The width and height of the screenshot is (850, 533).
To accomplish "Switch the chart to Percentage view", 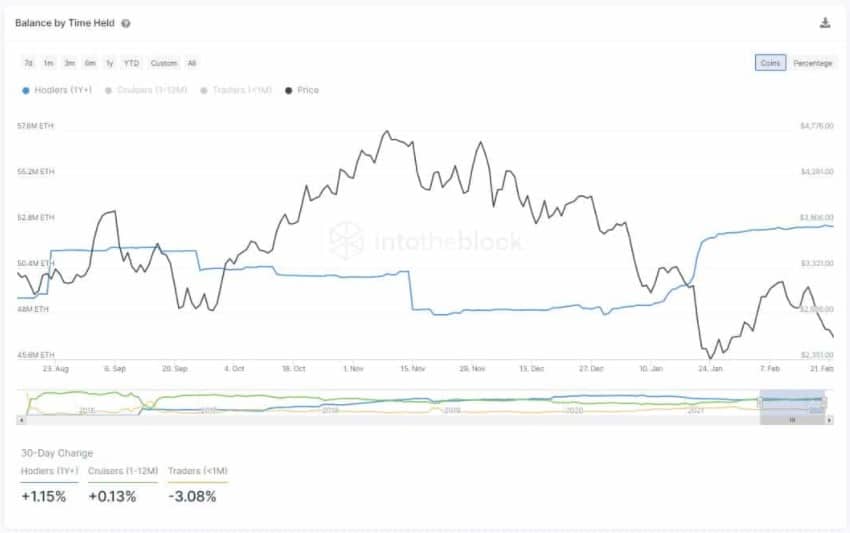I will point(812,63).
